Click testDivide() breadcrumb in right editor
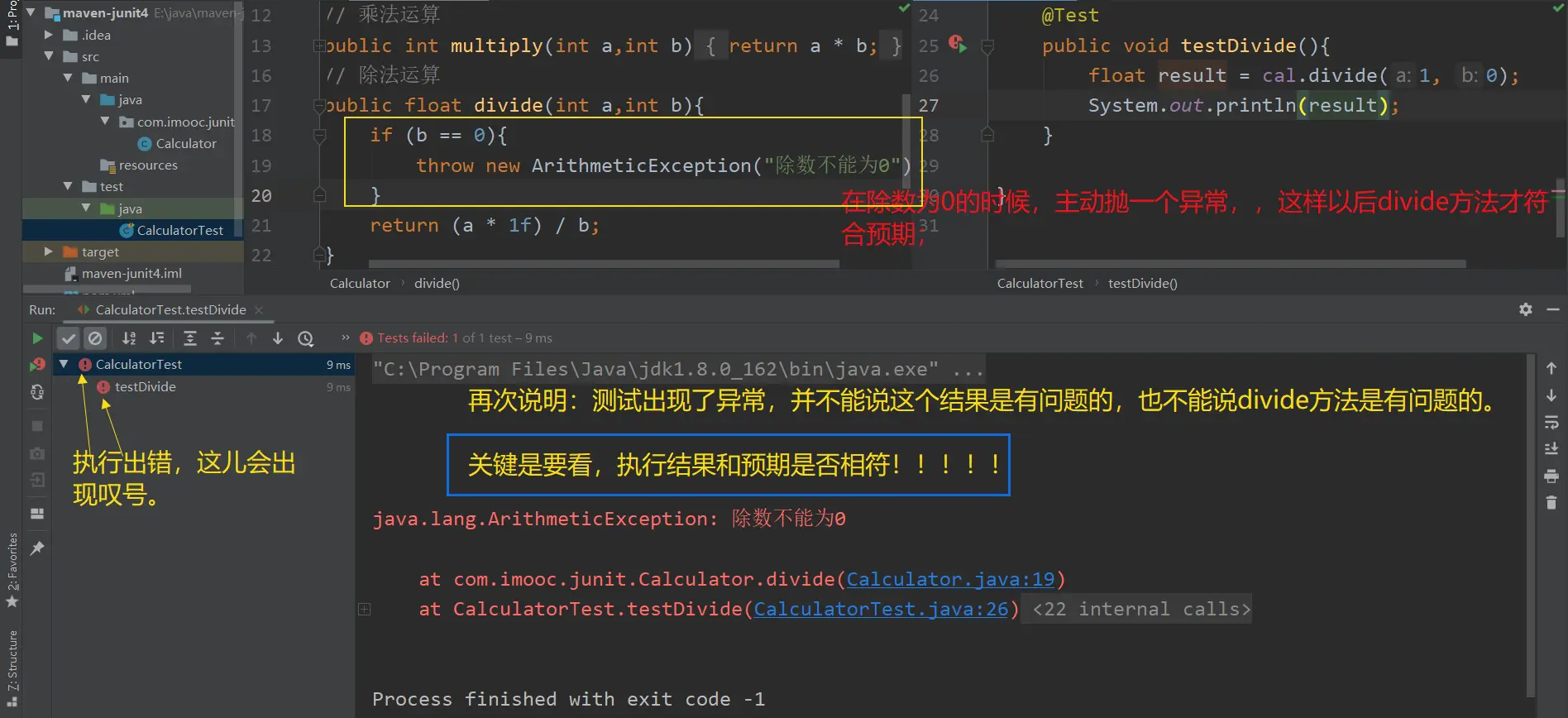The height and width of the screenshot is (718, 1568). pos(1142,283)
